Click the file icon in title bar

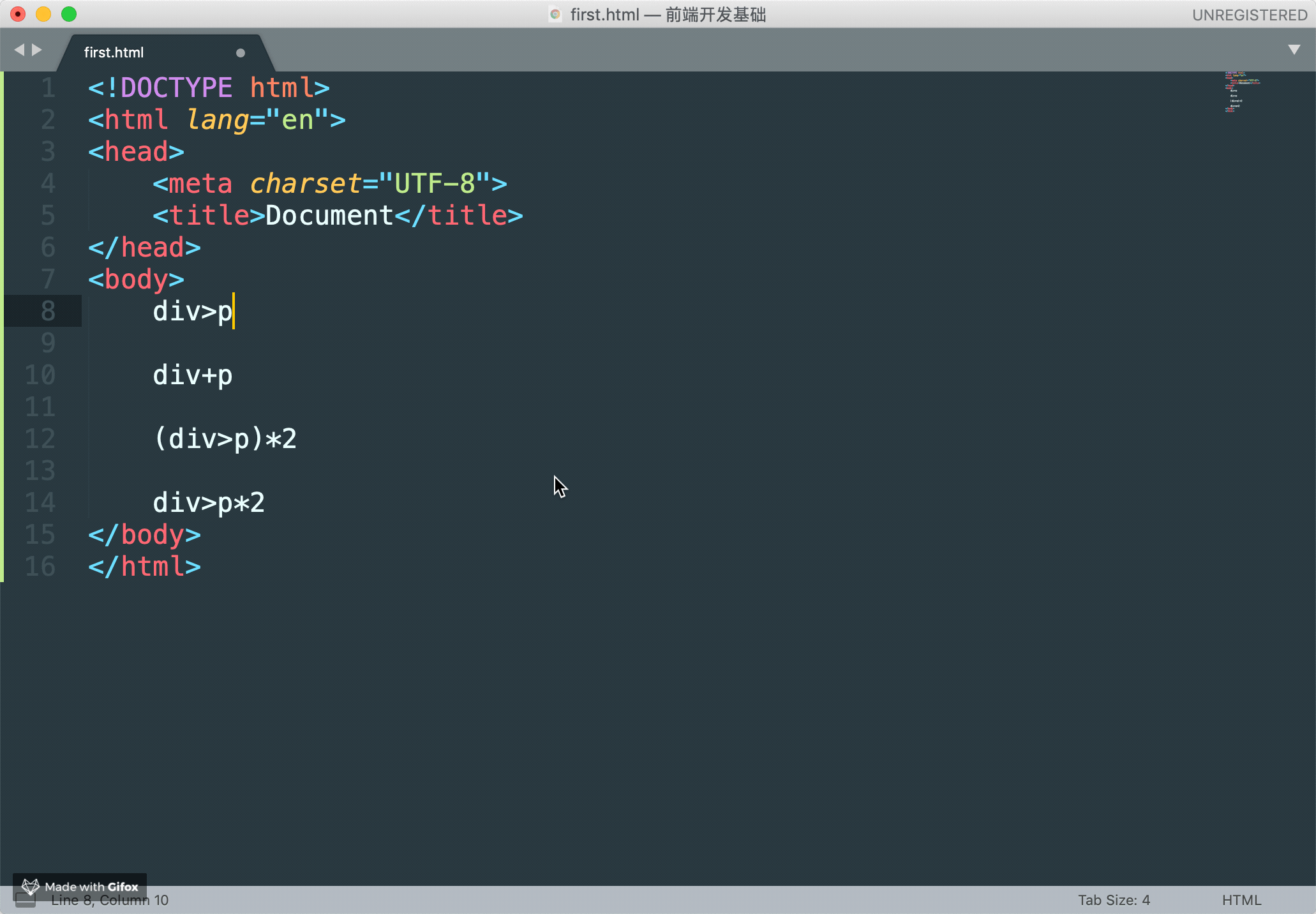[555, 15]
